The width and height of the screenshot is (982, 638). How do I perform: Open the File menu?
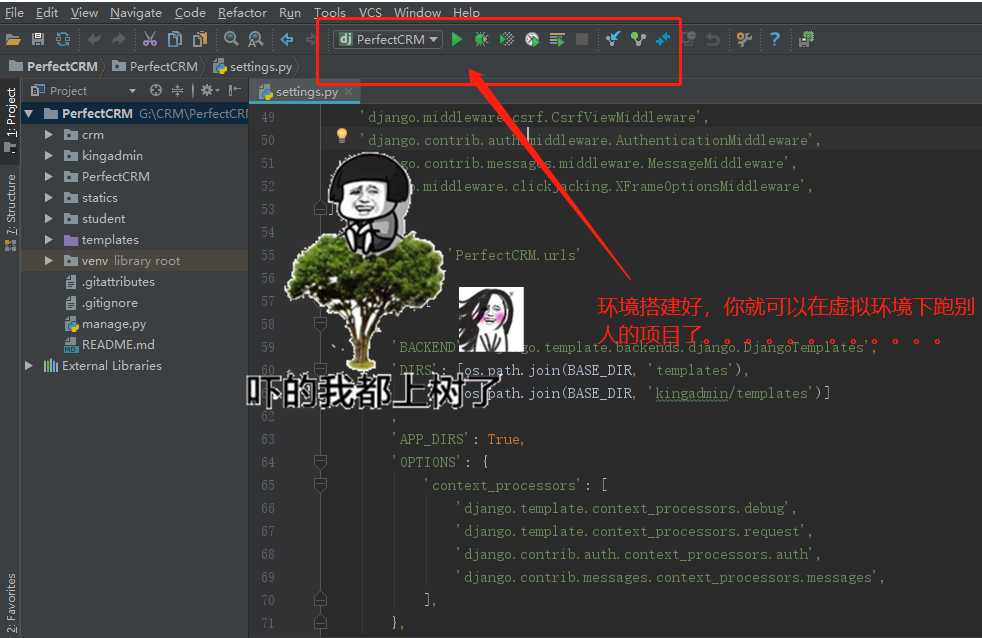point(14,12)
